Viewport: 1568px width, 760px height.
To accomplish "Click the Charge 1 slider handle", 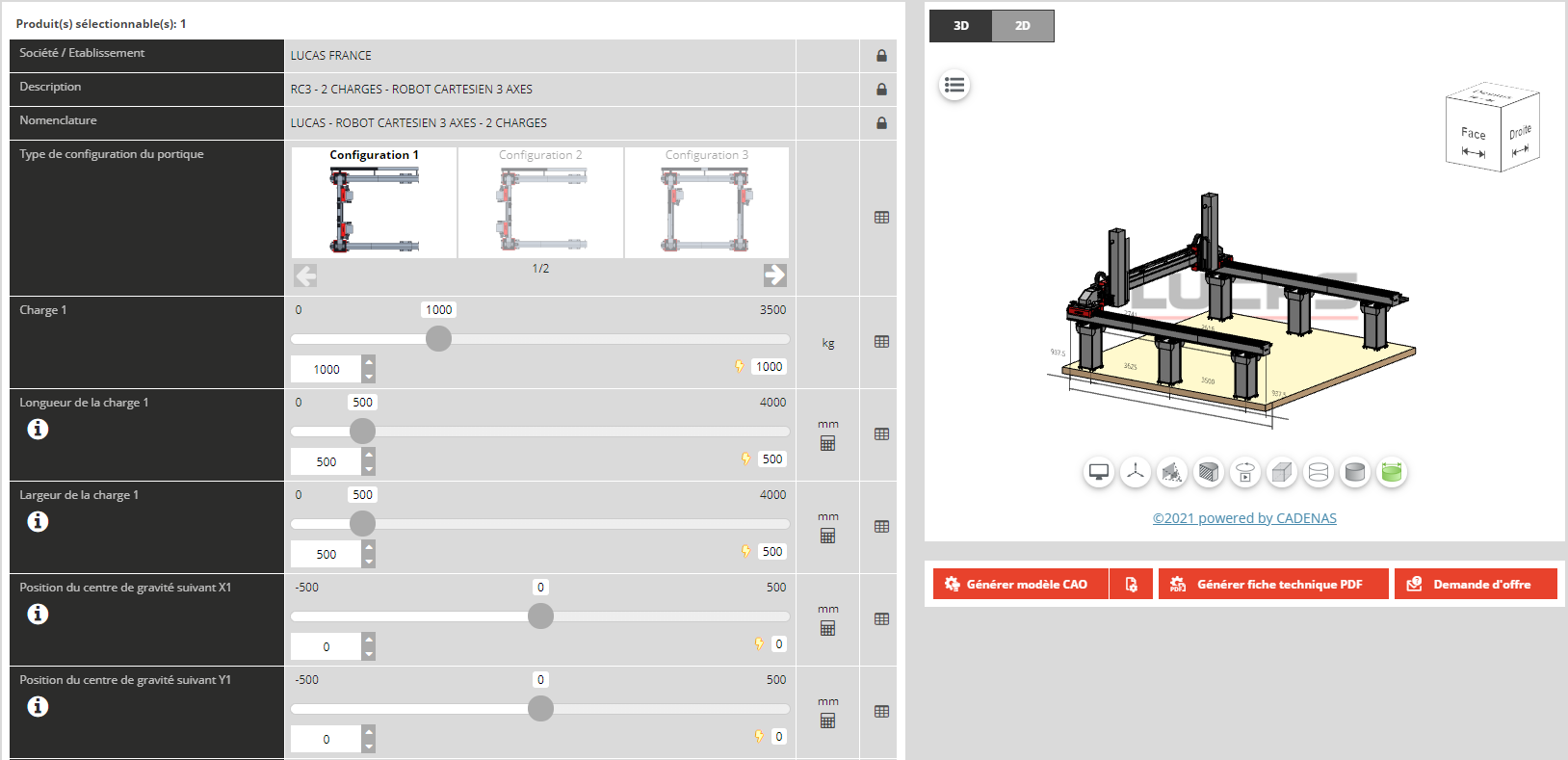I will tap(438, 339).
